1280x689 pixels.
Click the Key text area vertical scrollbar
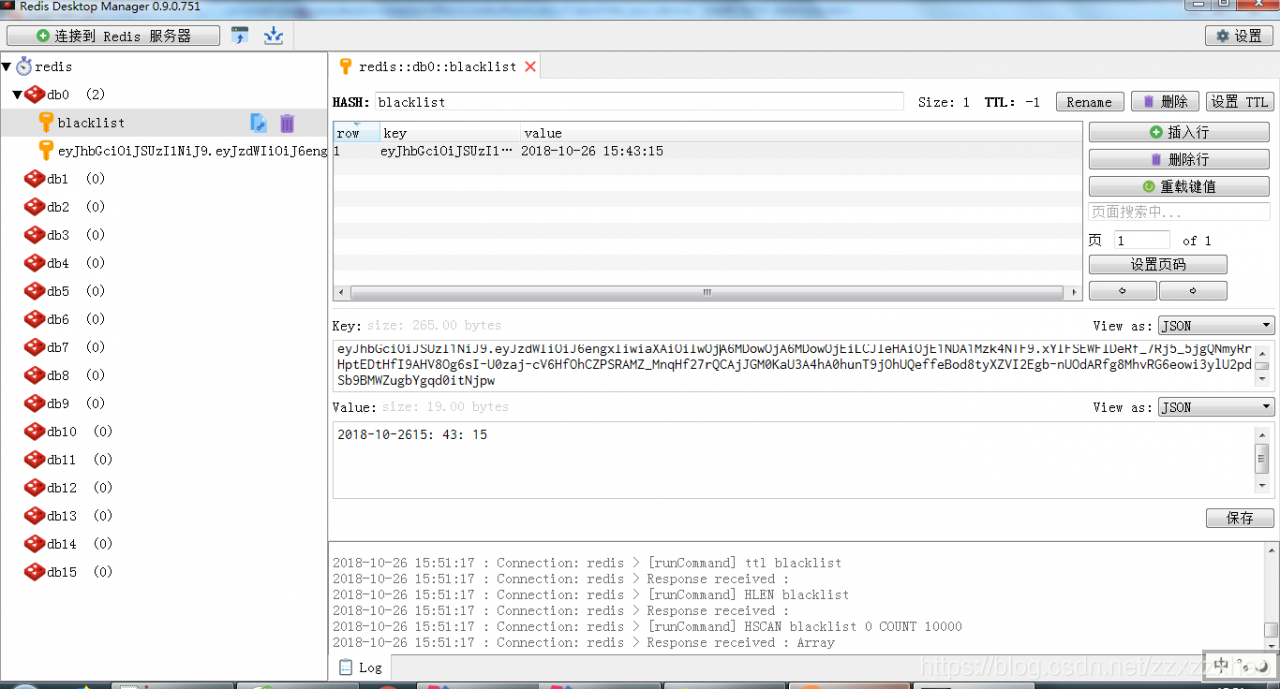[x=1263, y=365]
